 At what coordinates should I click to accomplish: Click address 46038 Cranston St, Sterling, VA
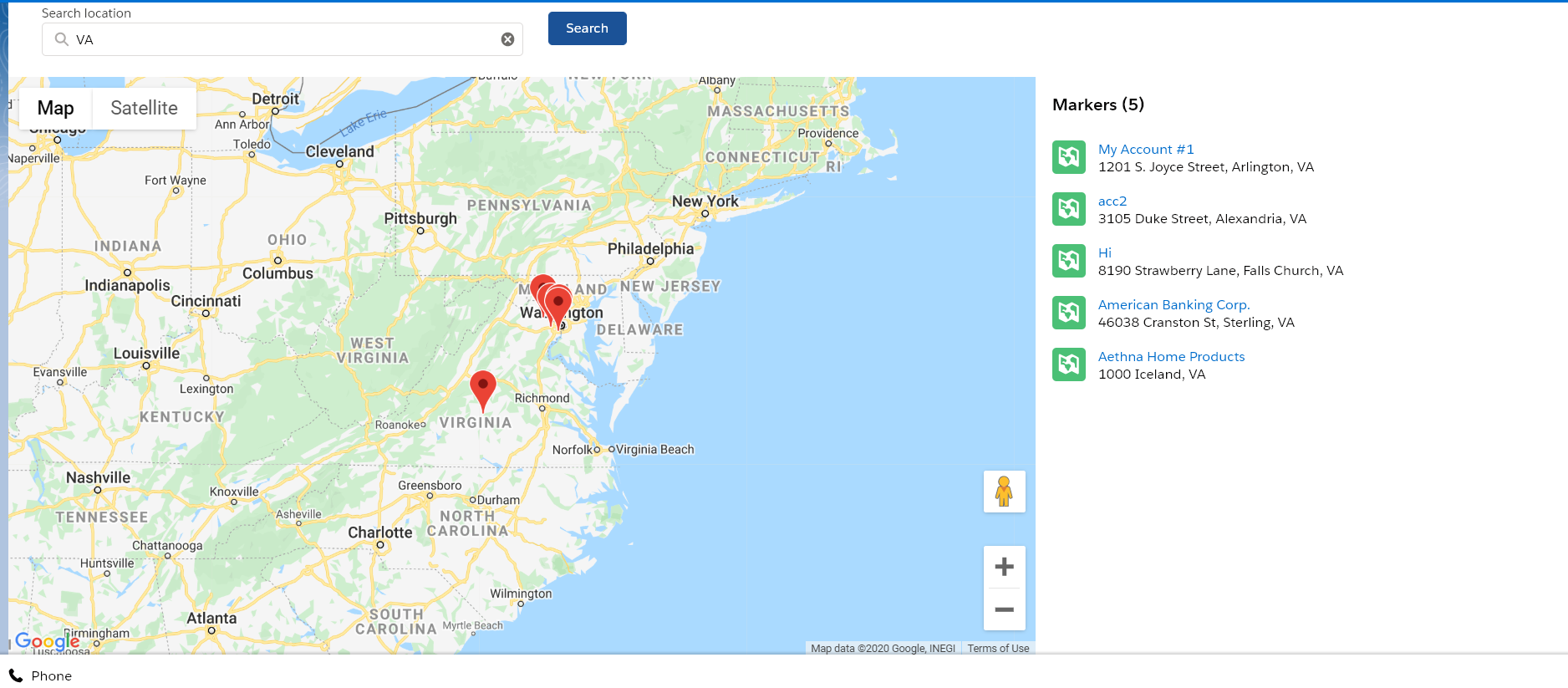(x=1196, y=322)
